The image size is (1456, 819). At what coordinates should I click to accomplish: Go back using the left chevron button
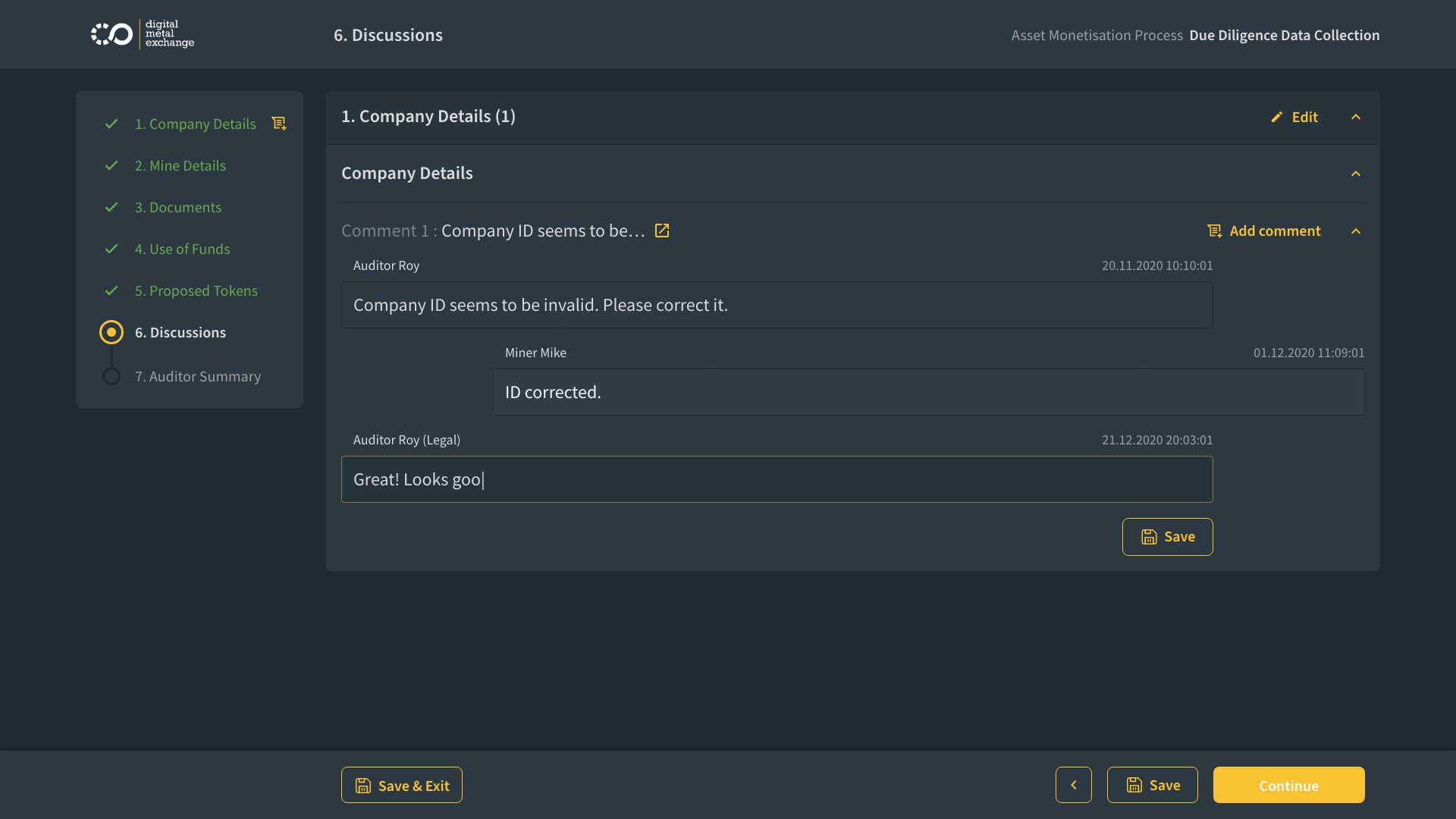click(x=1073, y=785)
